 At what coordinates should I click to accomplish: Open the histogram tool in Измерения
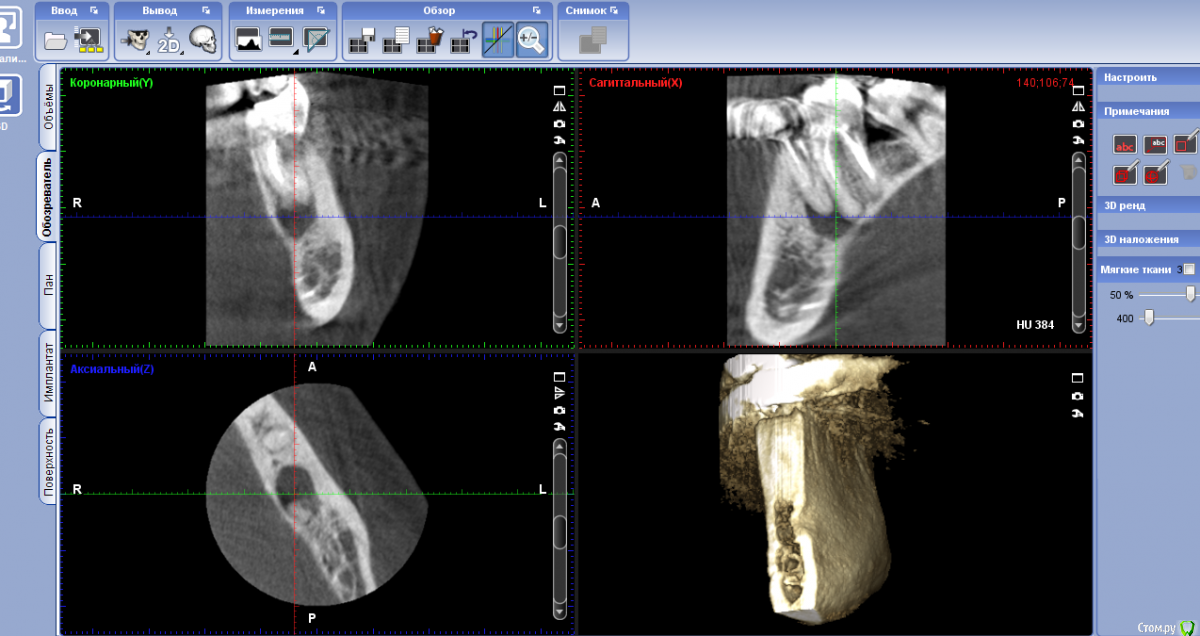(x=247, y=40)
